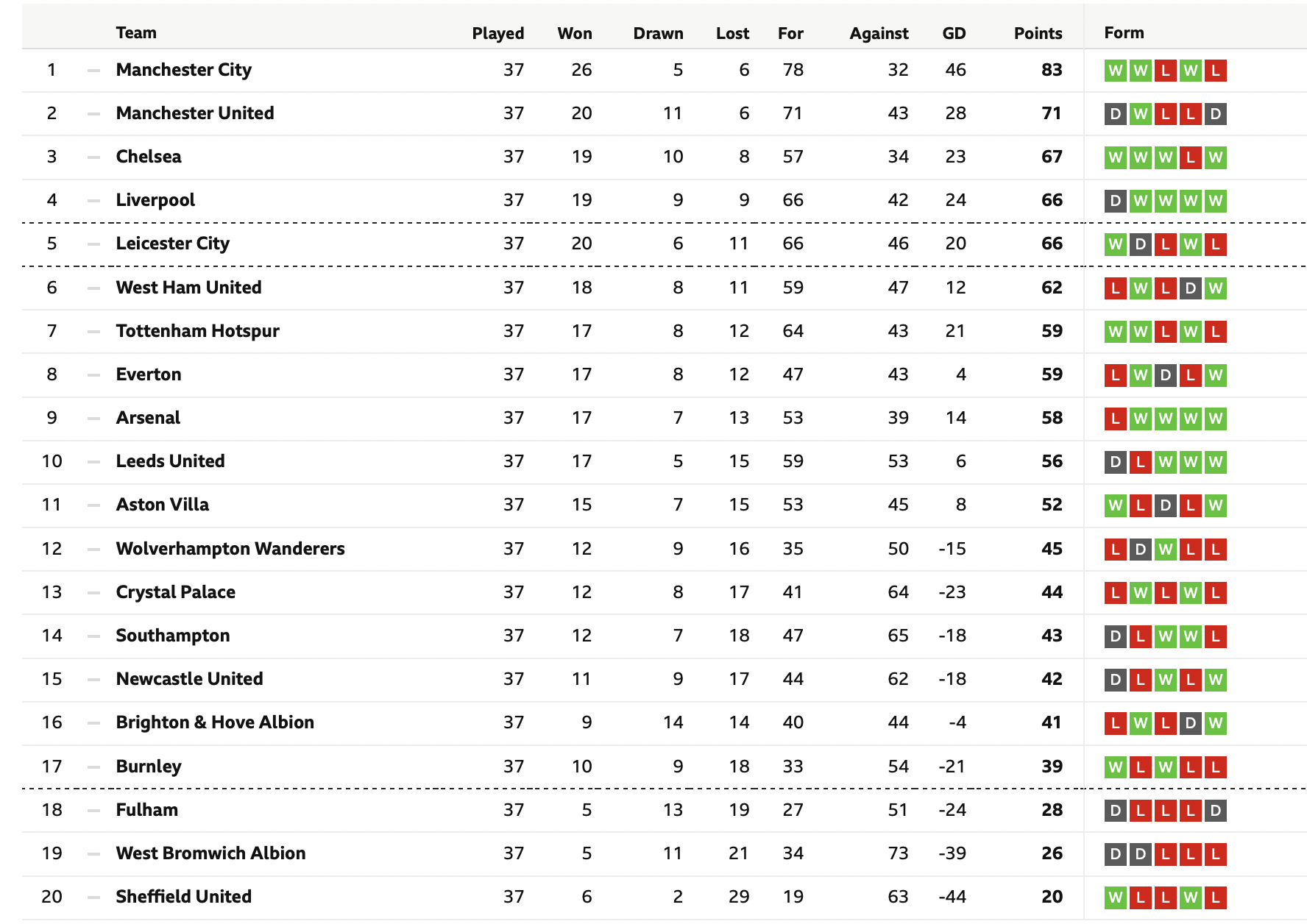Click position-change dash next to Sheffield United
The width and height of the screenshot is (1307, 924).
[93, 898]
